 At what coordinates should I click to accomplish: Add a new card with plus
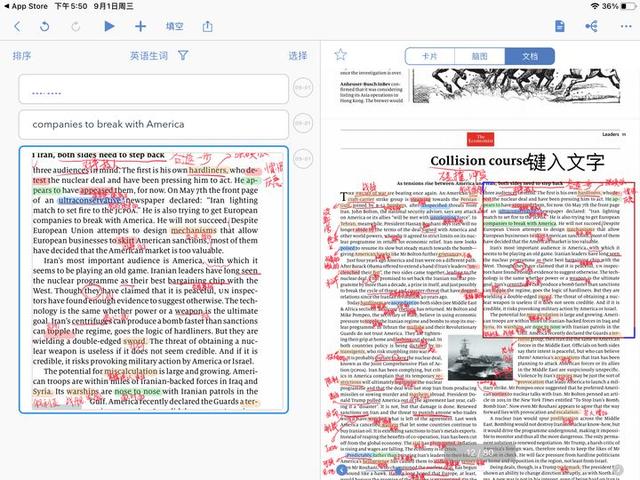tap(140, 27)
